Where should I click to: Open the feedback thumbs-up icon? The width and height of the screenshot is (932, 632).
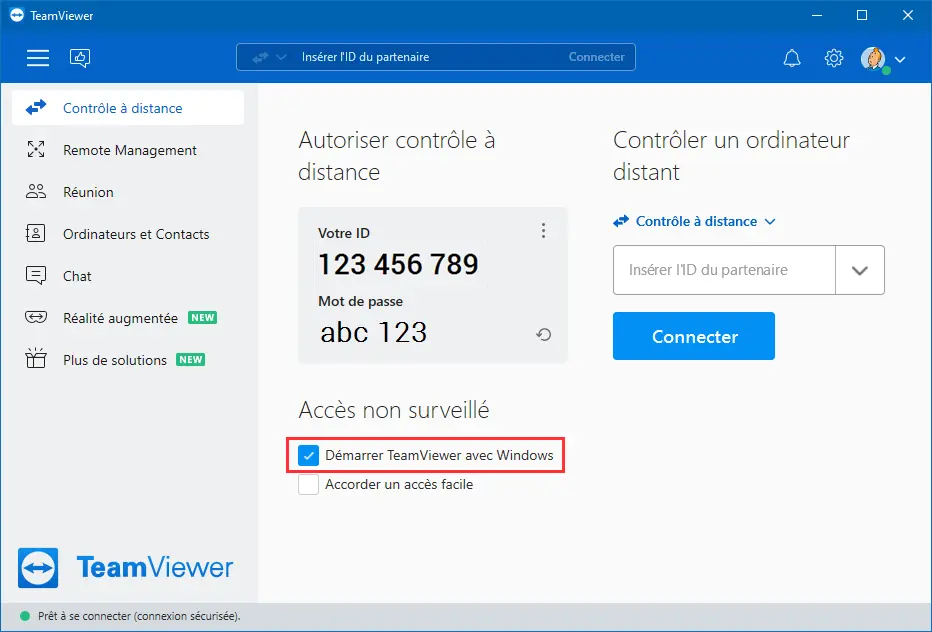pyautogui.click(x=80, y=58)
